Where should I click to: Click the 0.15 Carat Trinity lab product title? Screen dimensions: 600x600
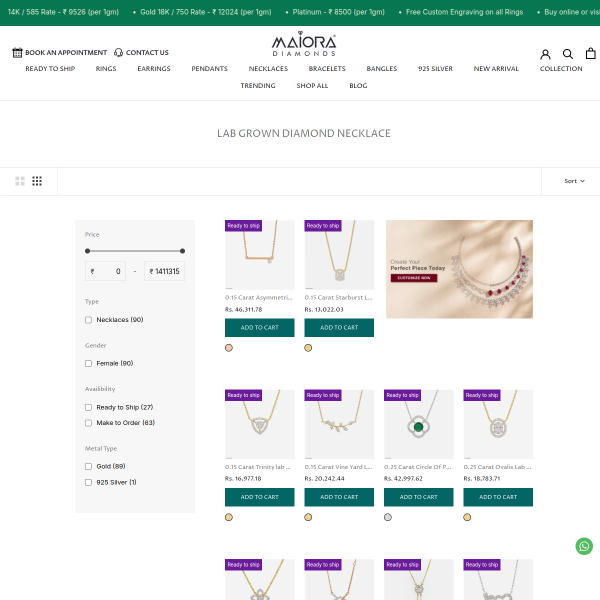[258, 467]
